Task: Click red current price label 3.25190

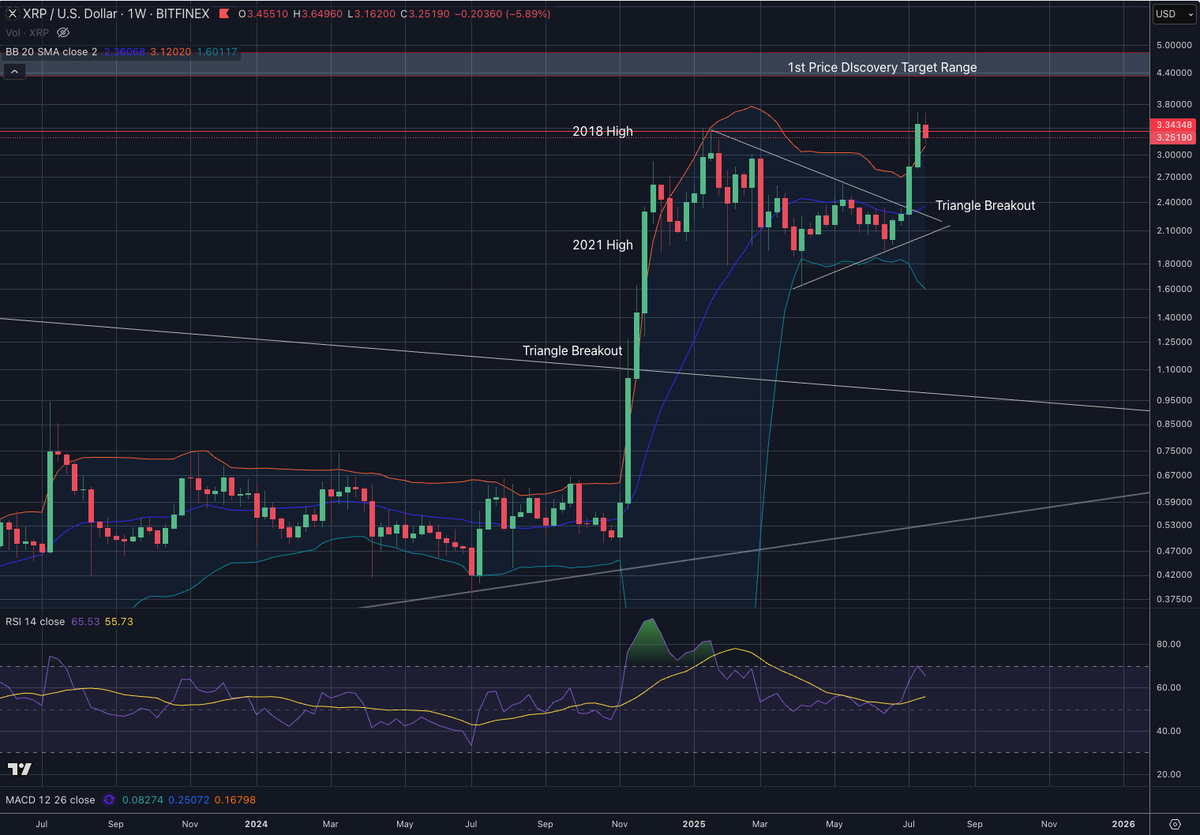Action: coord(1172,136)
